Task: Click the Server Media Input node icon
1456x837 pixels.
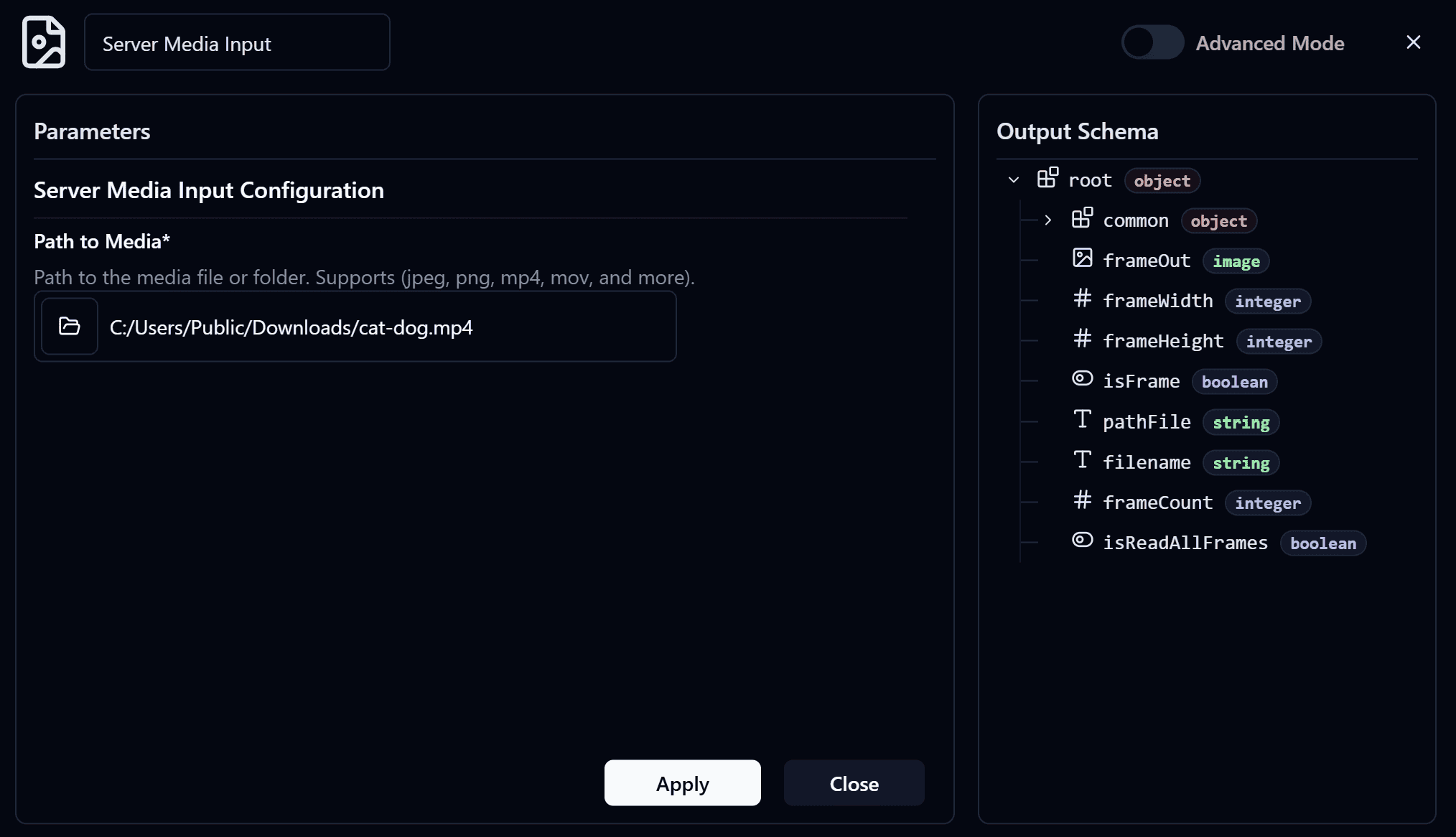Action: pyautogui.click(x=44, y=42)
